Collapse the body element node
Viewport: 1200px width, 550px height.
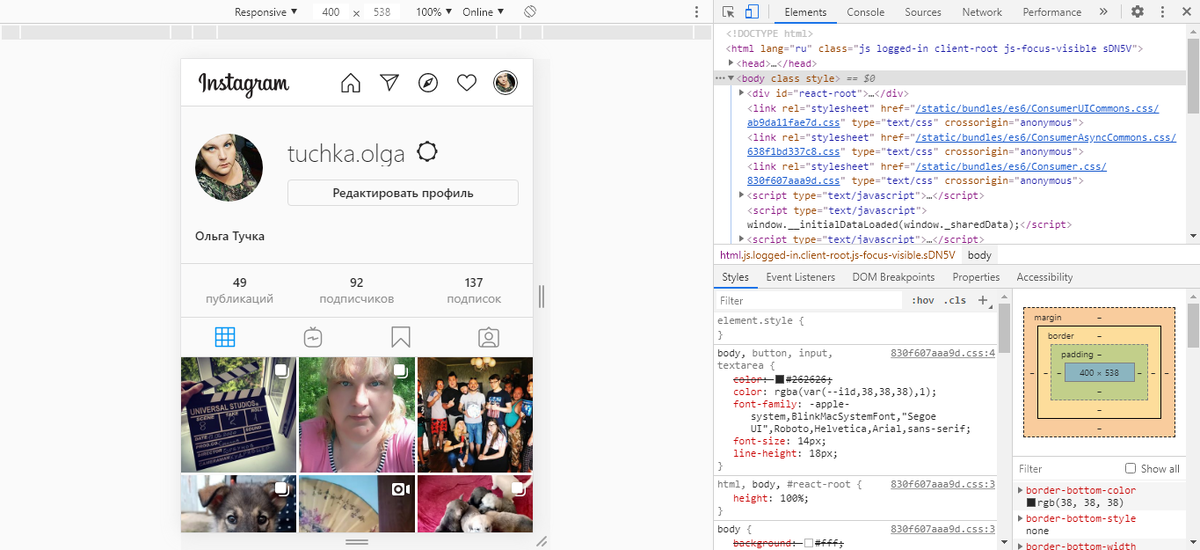point(731,78)
